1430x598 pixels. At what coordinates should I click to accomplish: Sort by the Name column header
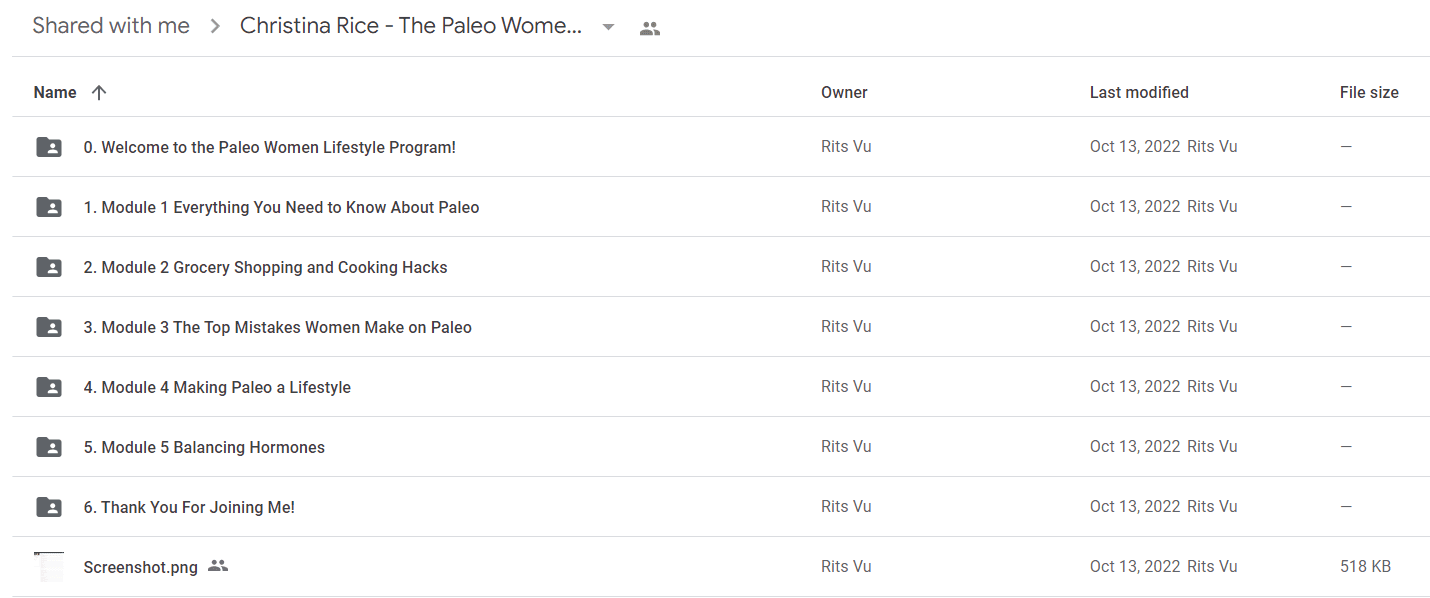pyautogui.click(x=55, y=92)
